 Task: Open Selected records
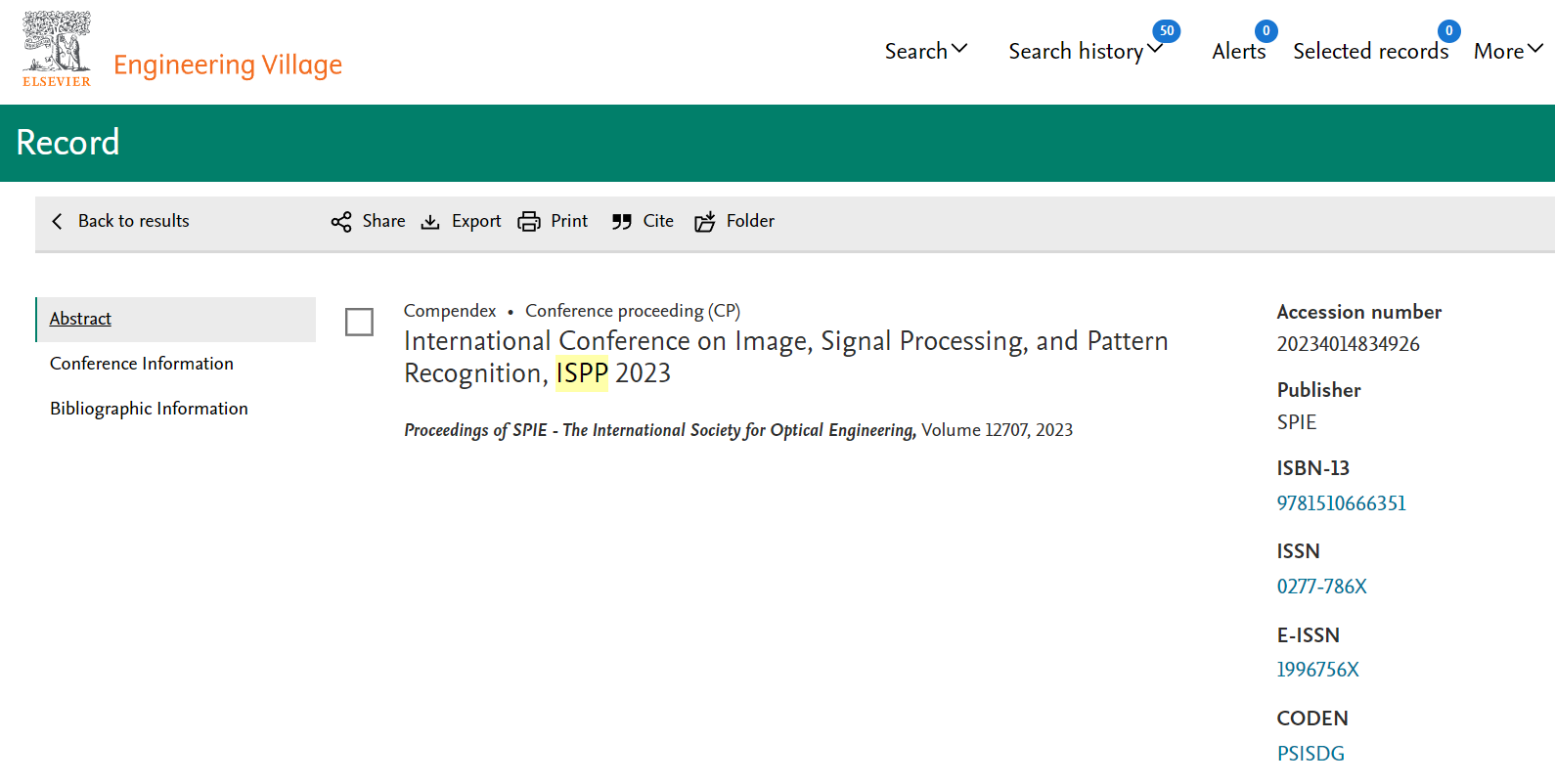(1370, 51)
